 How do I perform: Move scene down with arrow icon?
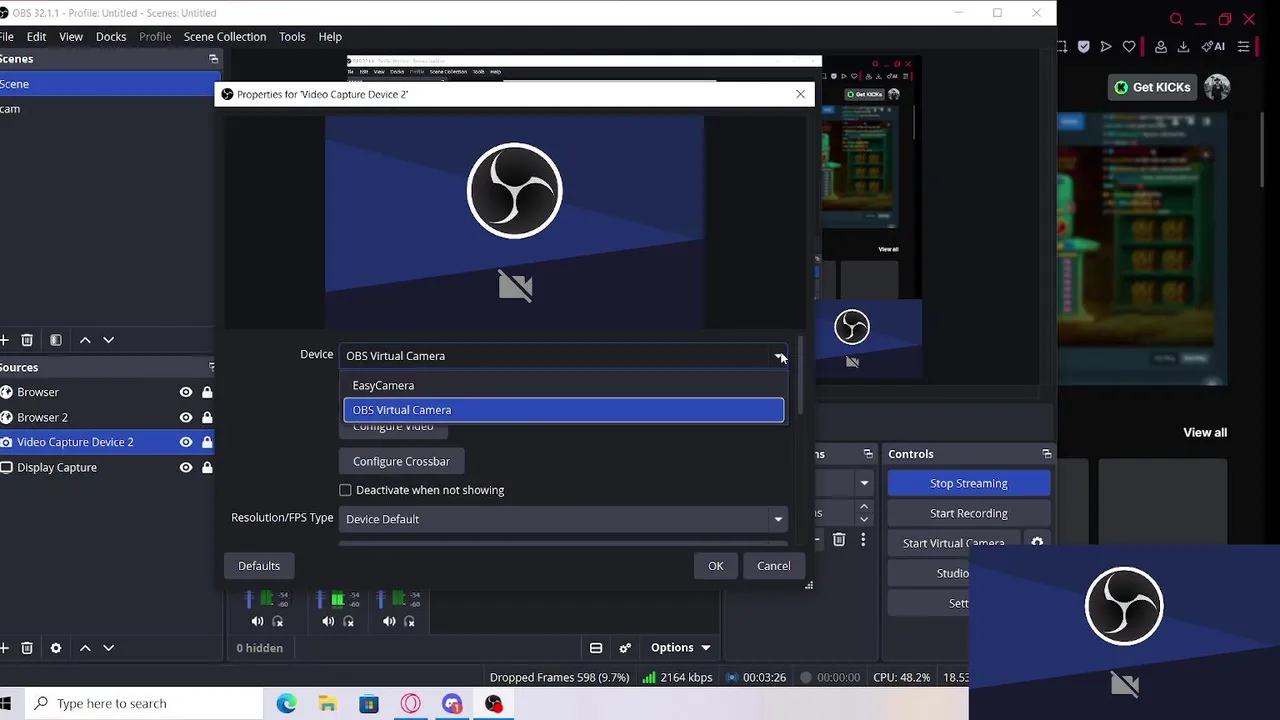tap(109, 340)
